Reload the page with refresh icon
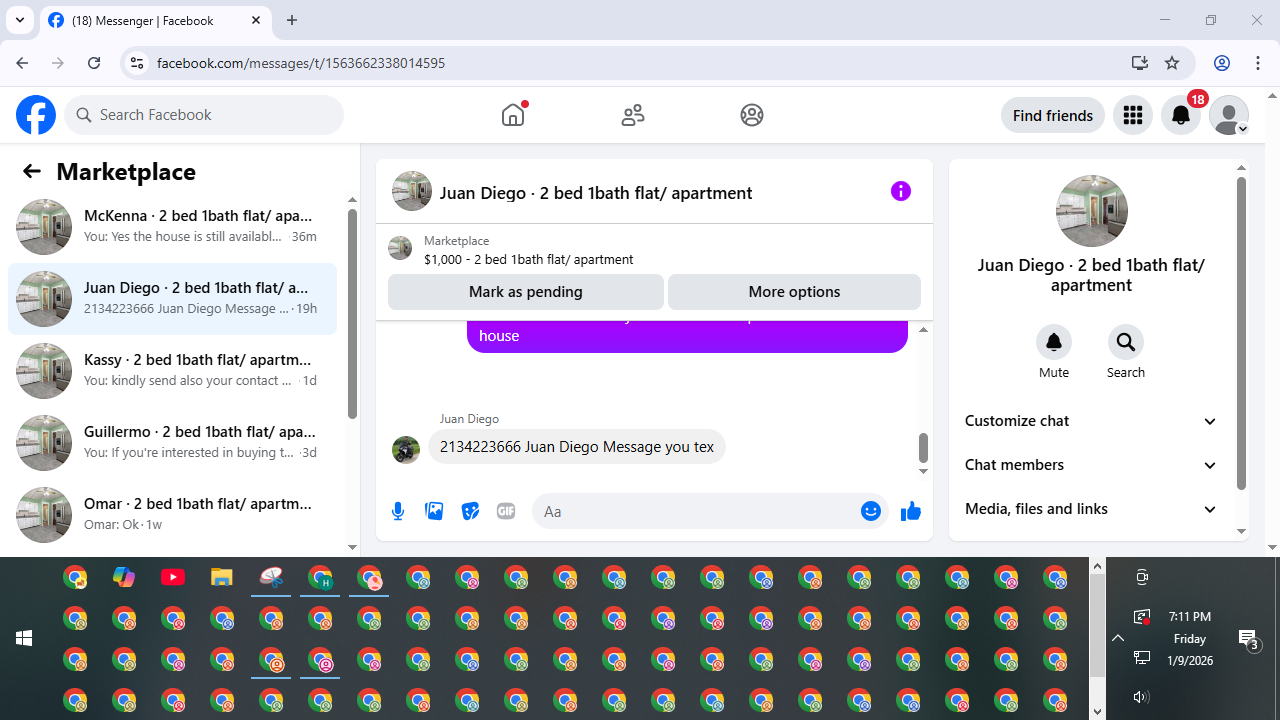The width and height of the screenshot is (1280, 720). click(x=94, y=63)
